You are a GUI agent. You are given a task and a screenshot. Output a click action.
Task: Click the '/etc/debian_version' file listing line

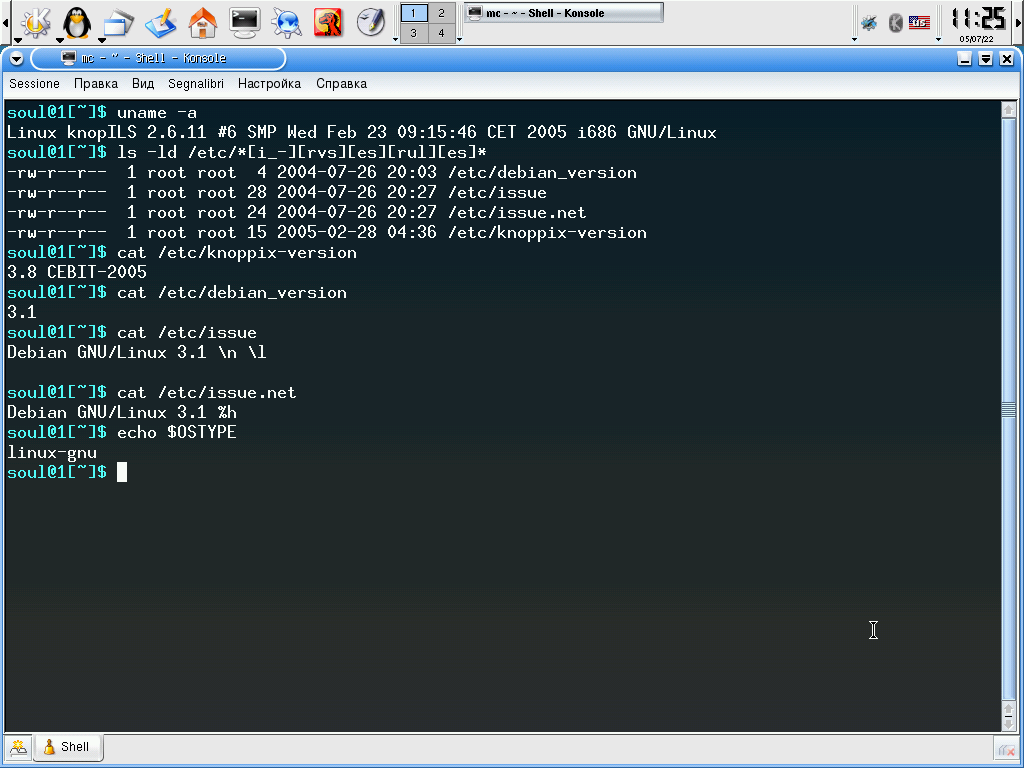(321, 172)
